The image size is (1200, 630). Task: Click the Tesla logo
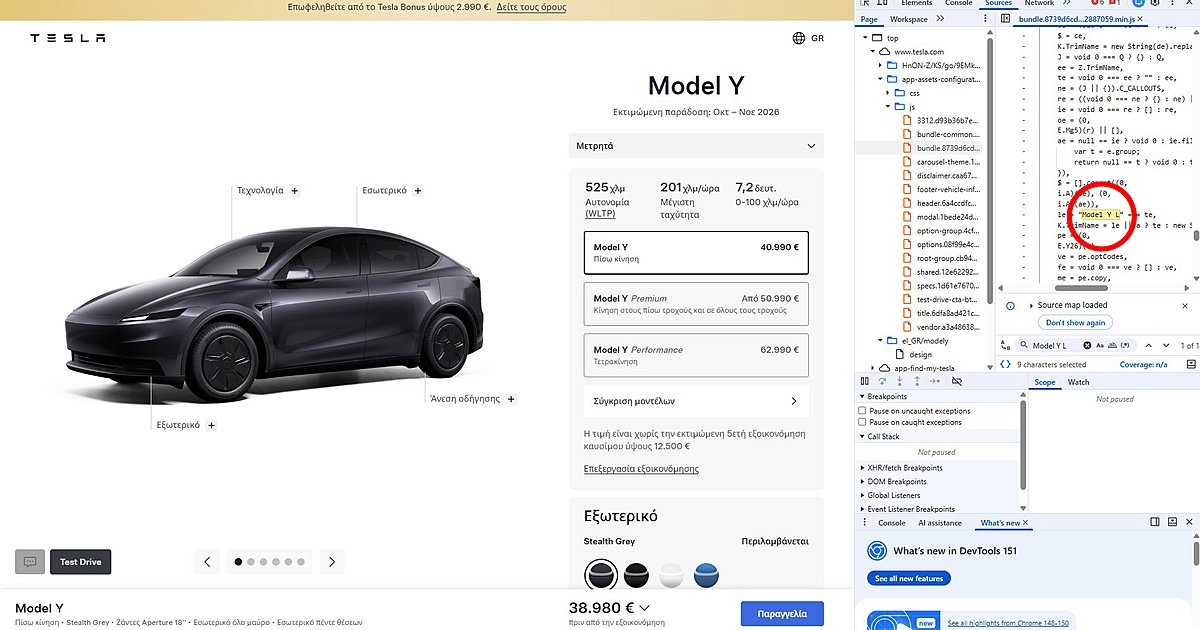(x=67, y=38)
